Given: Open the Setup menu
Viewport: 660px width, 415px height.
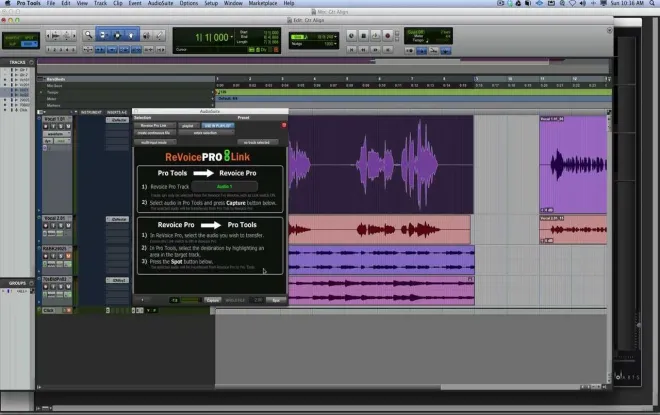Looking at the screenshot, I should [x=211, y=3].
